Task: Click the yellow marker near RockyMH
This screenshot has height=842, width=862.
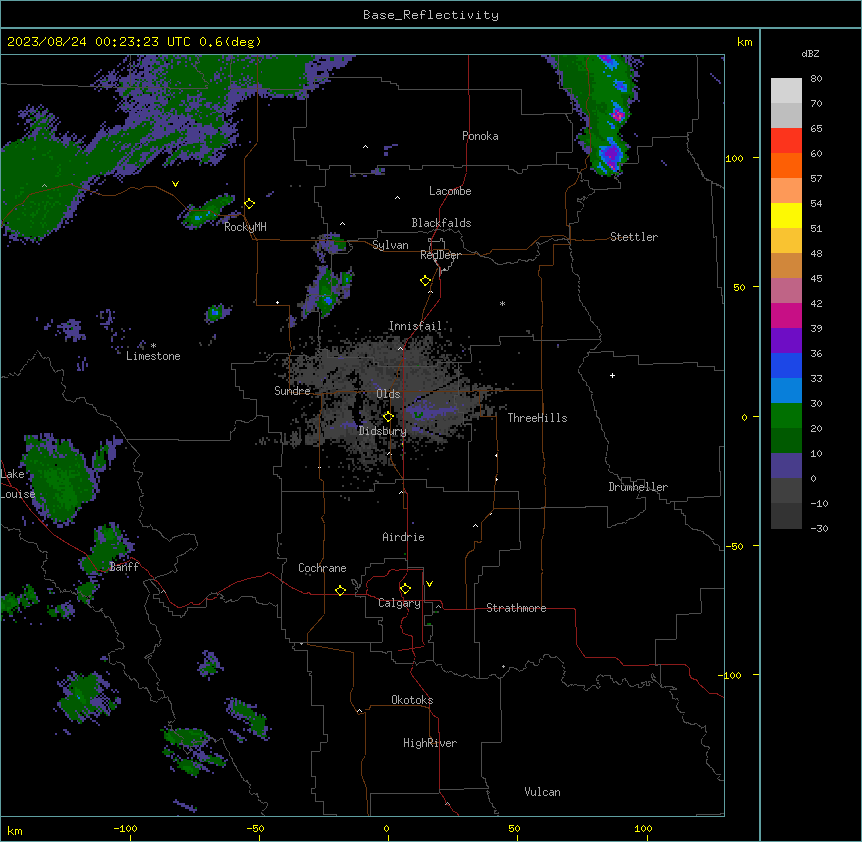Action: (x=250, y=204)
